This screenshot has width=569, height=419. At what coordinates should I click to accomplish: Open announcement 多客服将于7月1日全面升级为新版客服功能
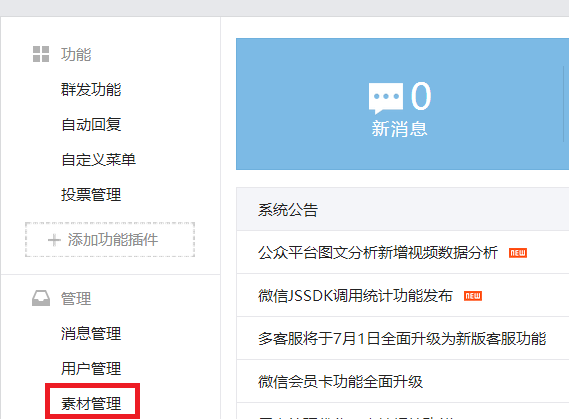point(402,338)
